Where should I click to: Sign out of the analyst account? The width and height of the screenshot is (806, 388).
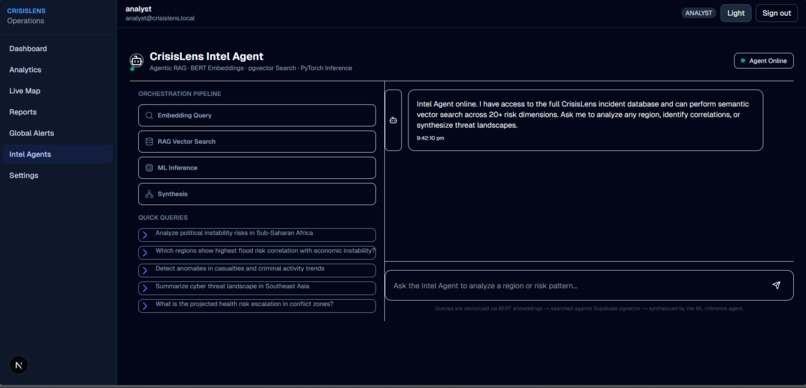[776, 13]
